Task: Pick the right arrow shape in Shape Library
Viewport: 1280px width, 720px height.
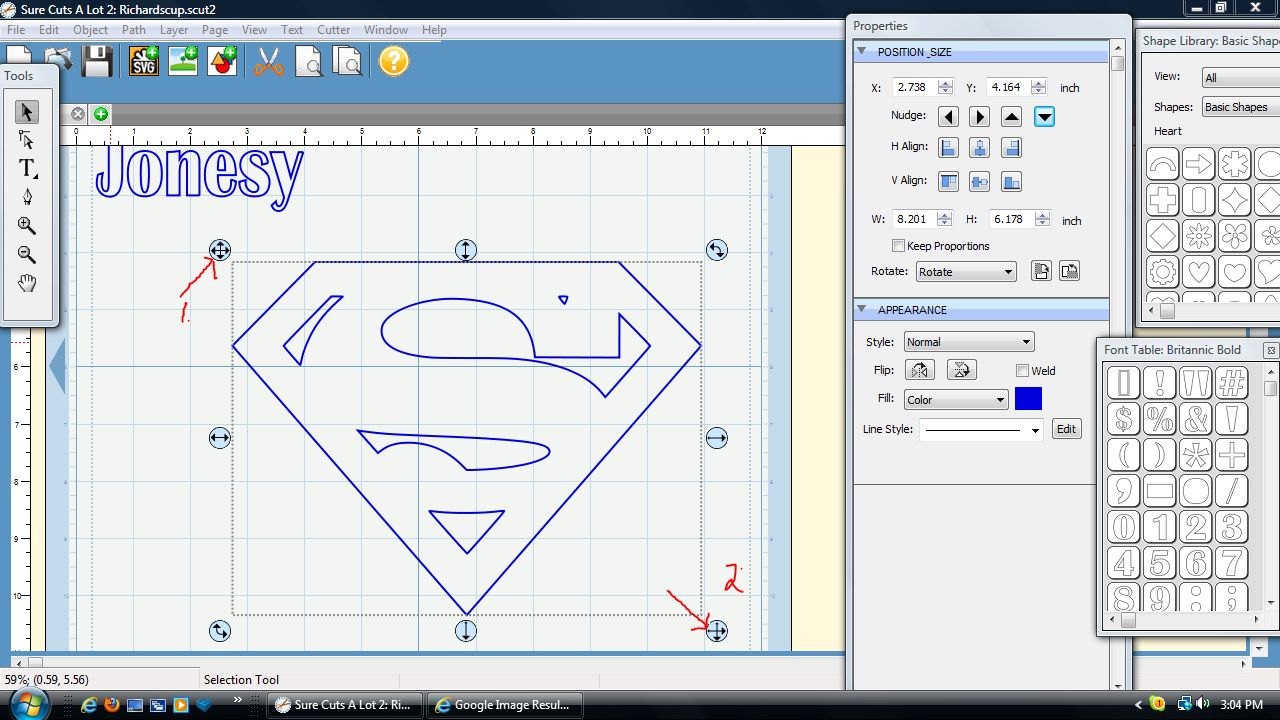Action: (1198, 163)
